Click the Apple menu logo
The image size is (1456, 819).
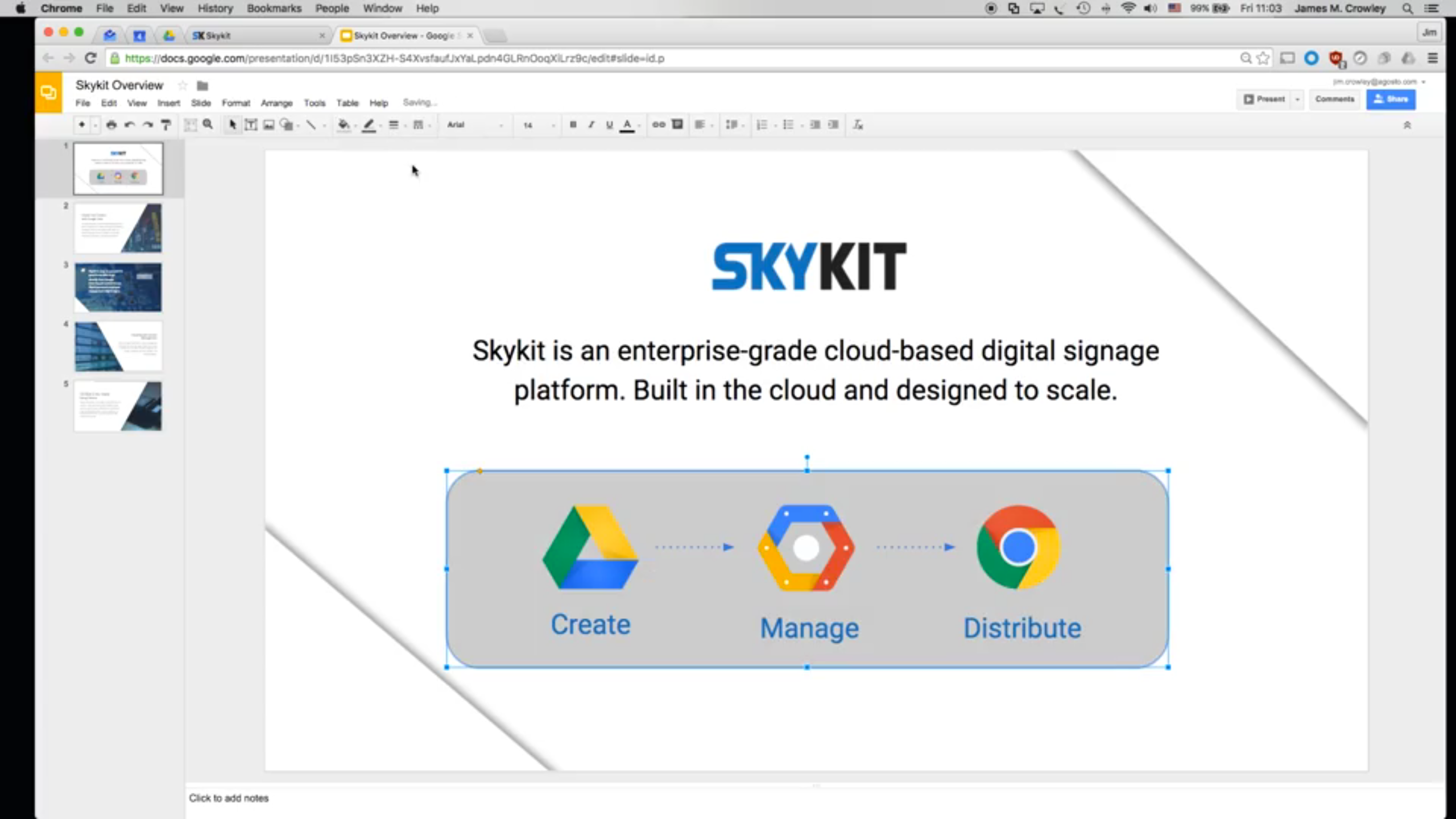click(20, 9)
